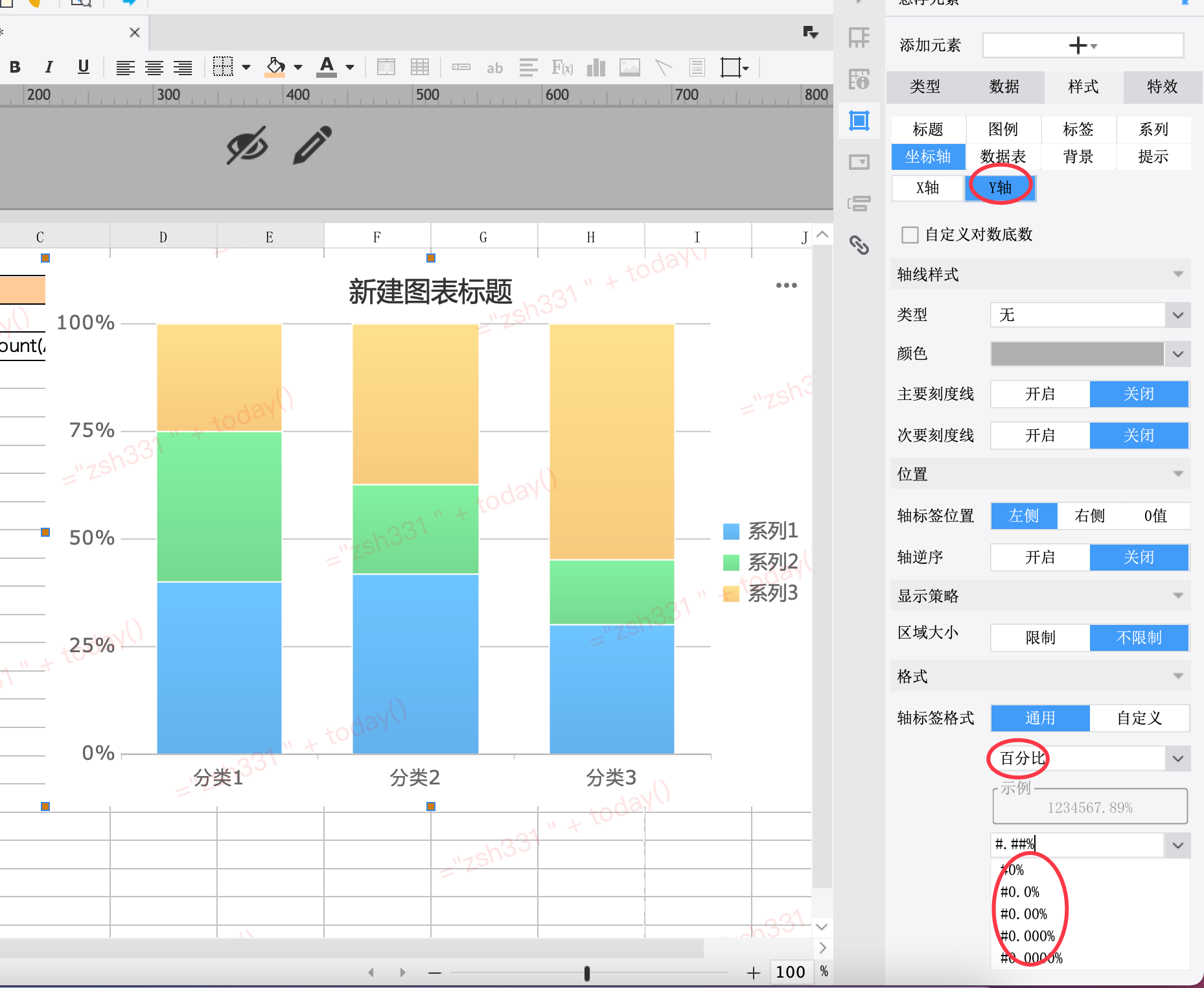The height and width of the screenshot is (988, 1204).
Task: Open the cell element sidebar panel icon
Action: tap(859, 38)
